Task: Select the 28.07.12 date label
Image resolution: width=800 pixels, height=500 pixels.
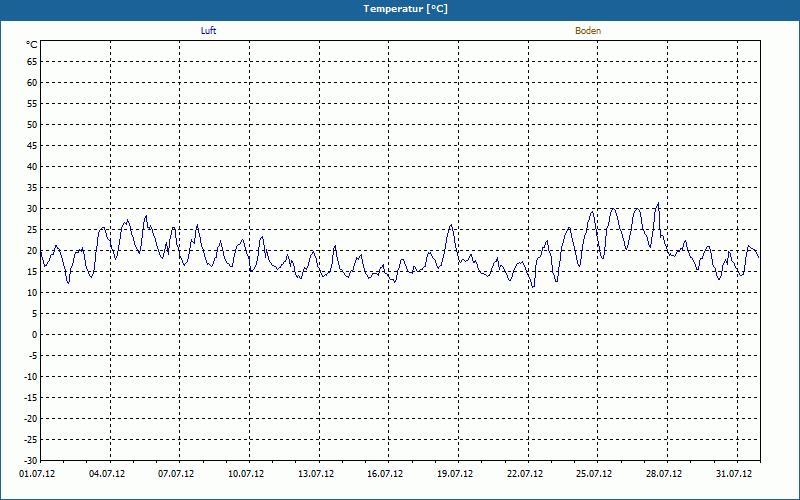Action: [664, 474]
